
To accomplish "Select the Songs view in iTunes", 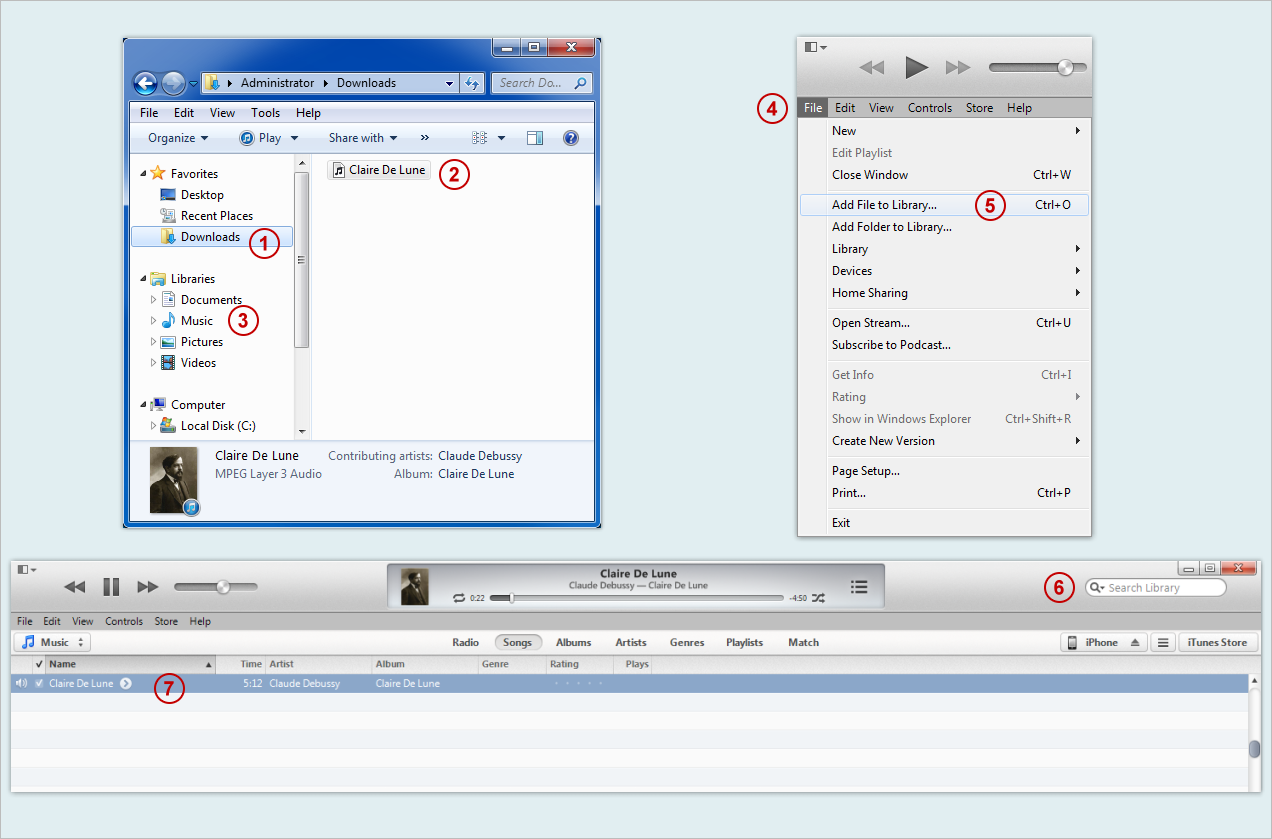I will [x=517, y=643].
